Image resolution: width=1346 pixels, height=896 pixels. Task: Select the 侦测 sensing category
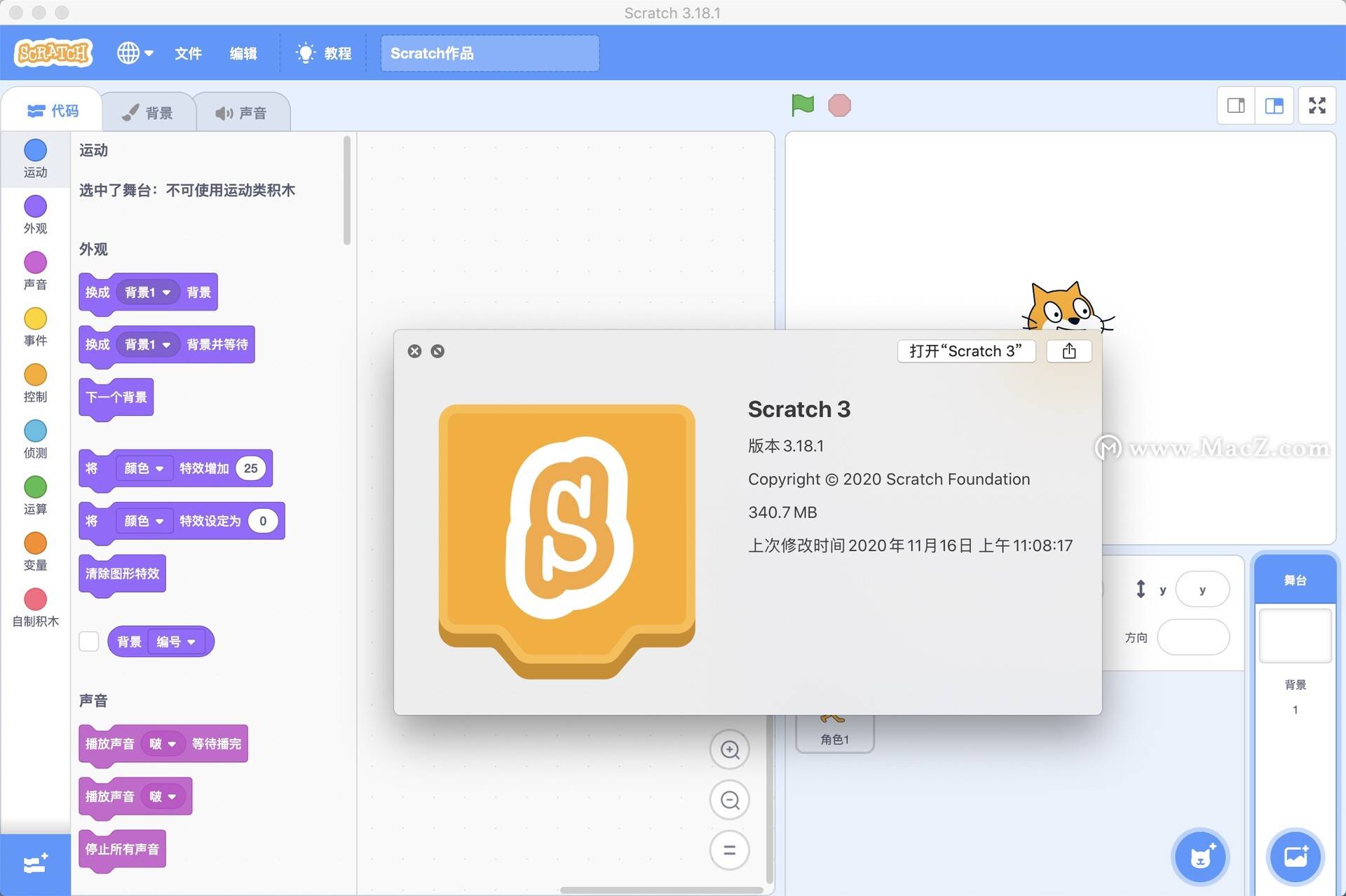click(35, 440)
